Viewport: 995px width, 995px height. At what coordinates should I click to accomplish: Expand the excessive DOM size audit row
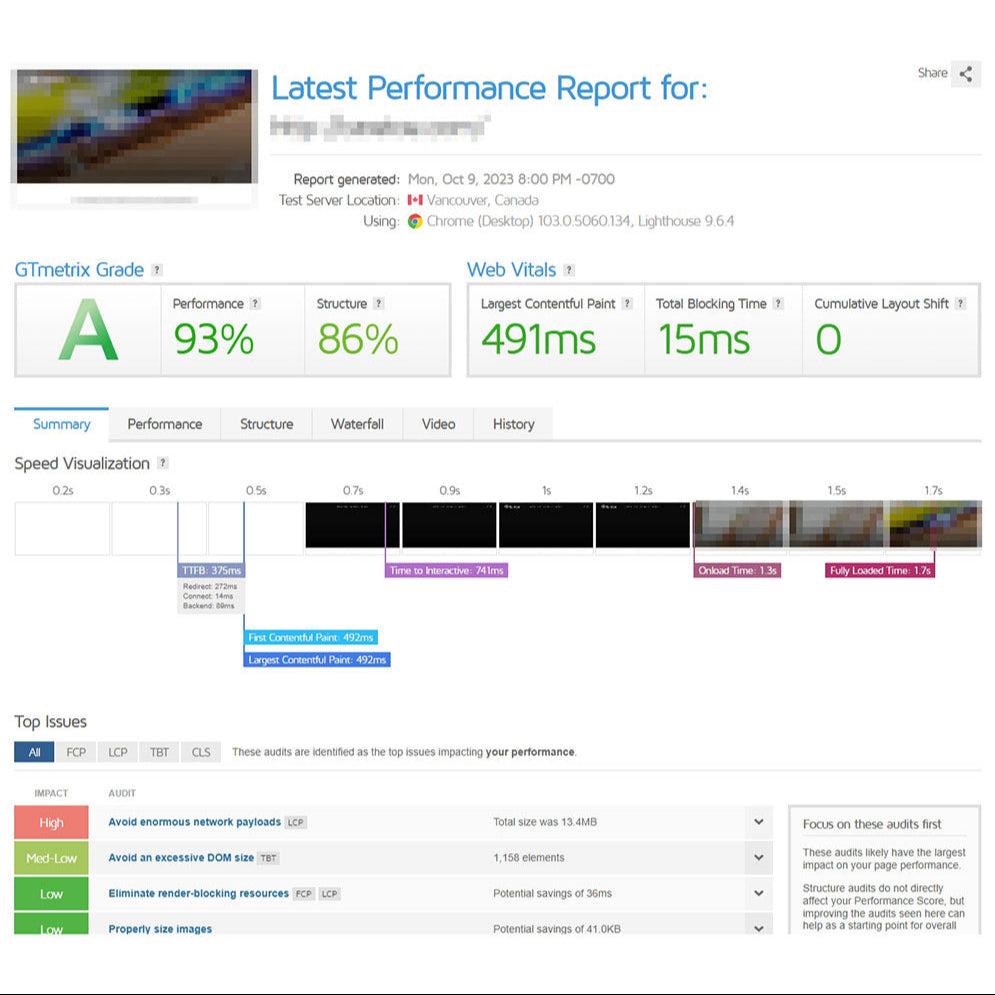pos(758,858)
